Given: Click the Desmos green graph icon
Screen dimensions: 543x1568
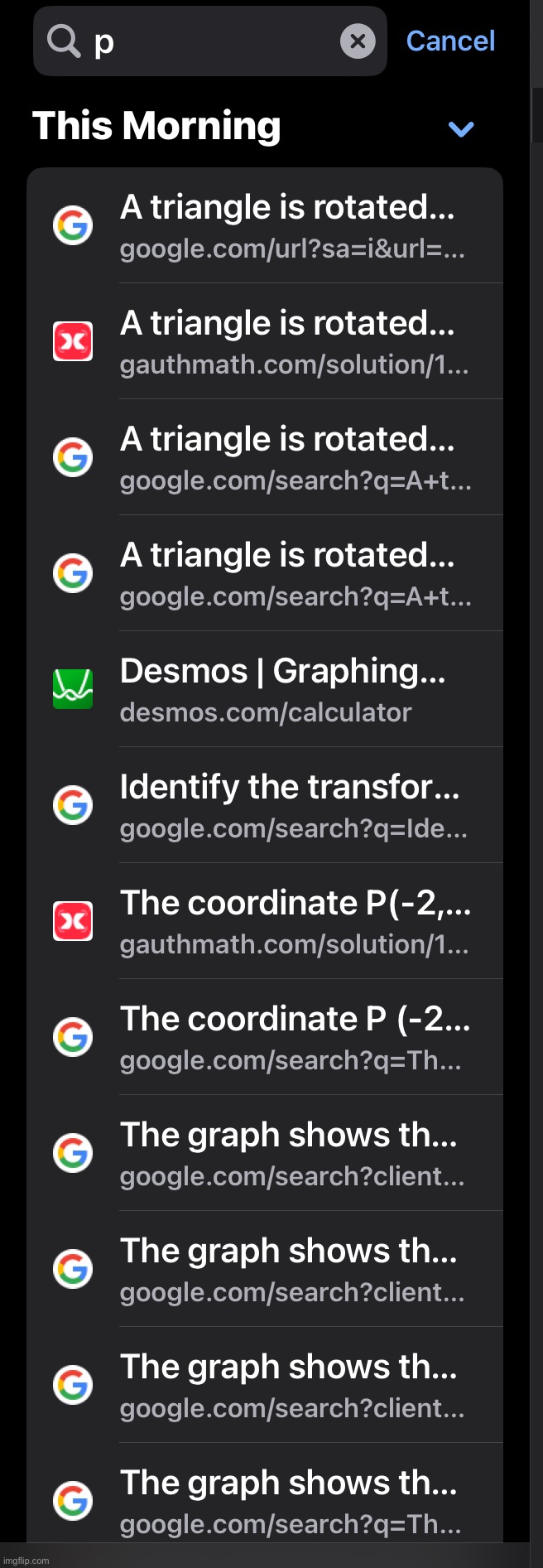Looking at the screenshot, I should tap(73, 689).
